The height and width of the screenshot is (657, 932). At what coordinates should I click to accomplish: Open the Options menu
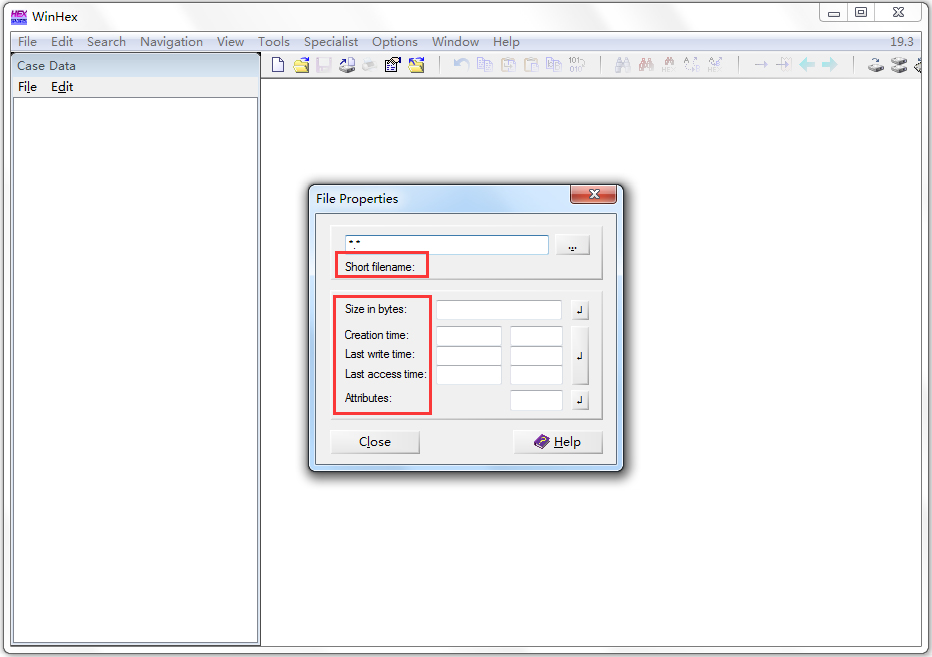tap(395, 42)
